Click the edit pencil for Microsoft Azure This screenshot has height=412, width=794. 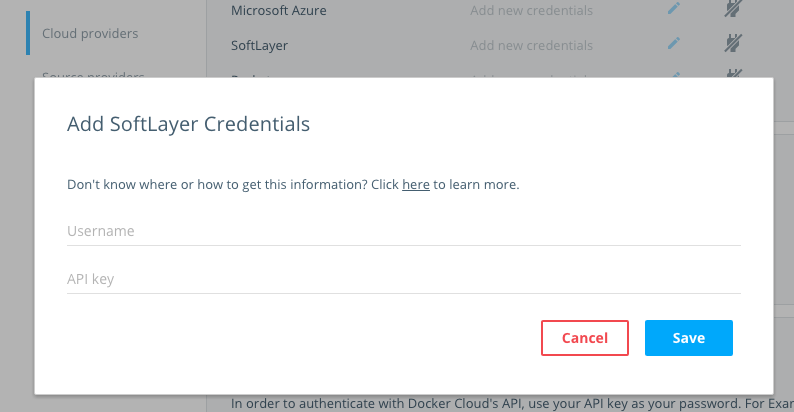(x=674, y=11)
